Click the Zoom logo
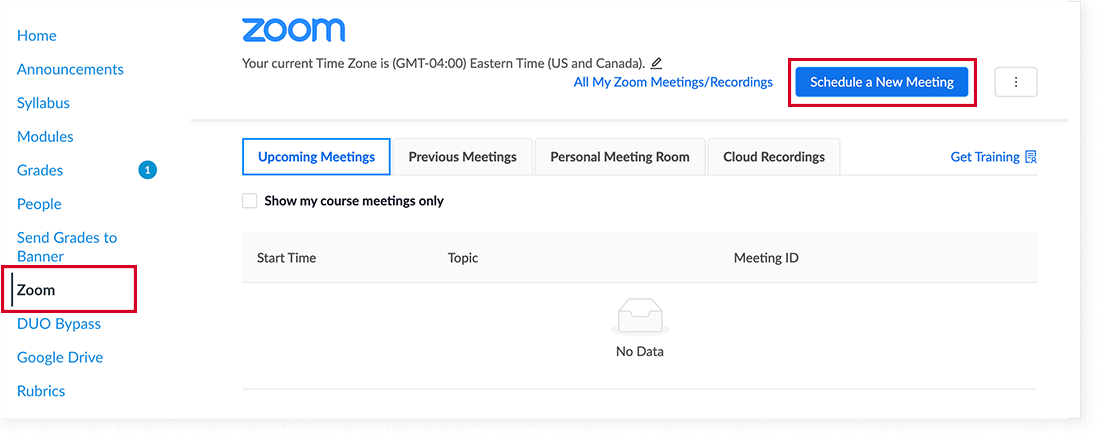 coord(294,30)
